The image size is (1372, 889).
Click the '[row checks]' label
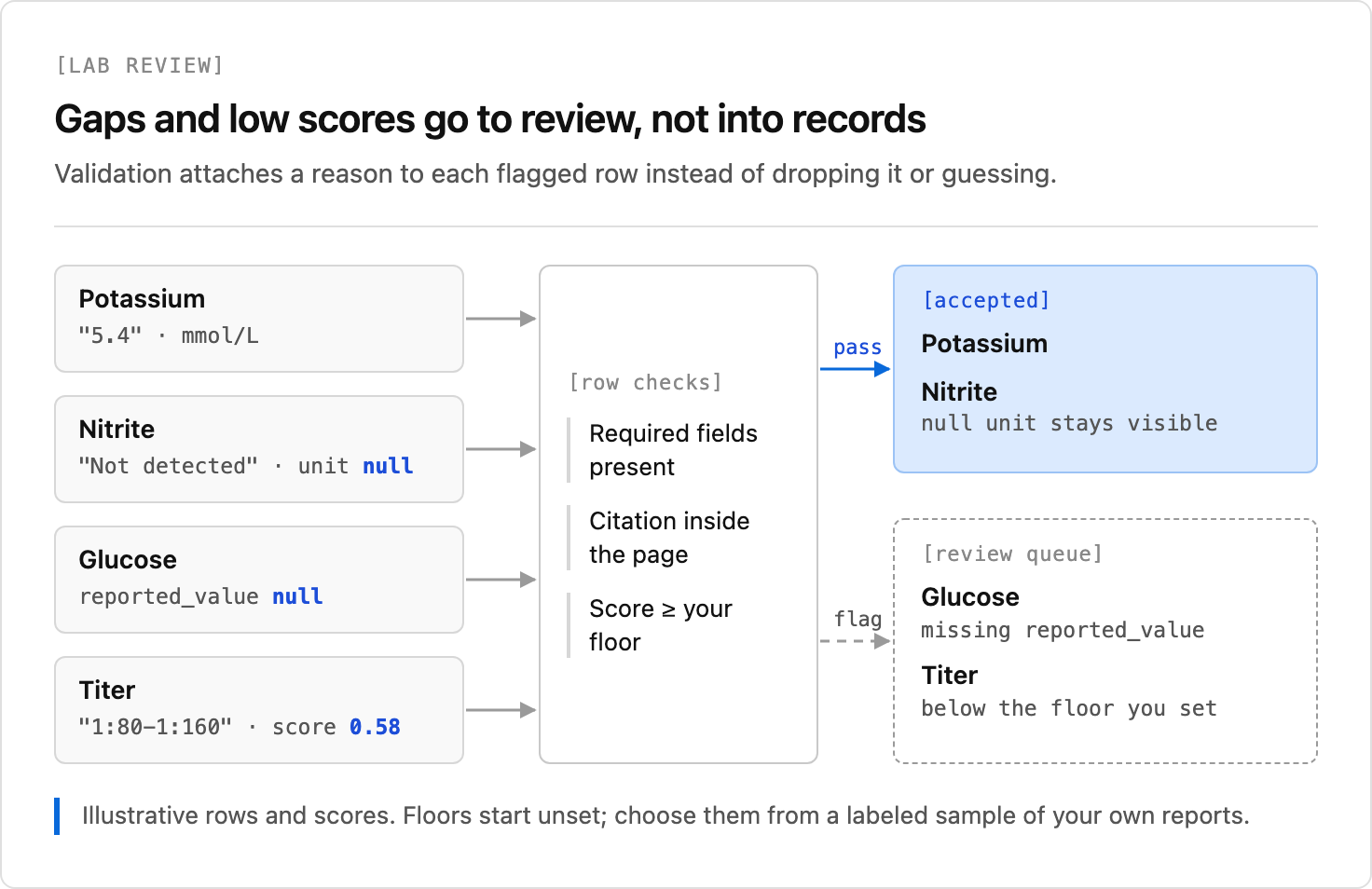click(x=645, y=382)
